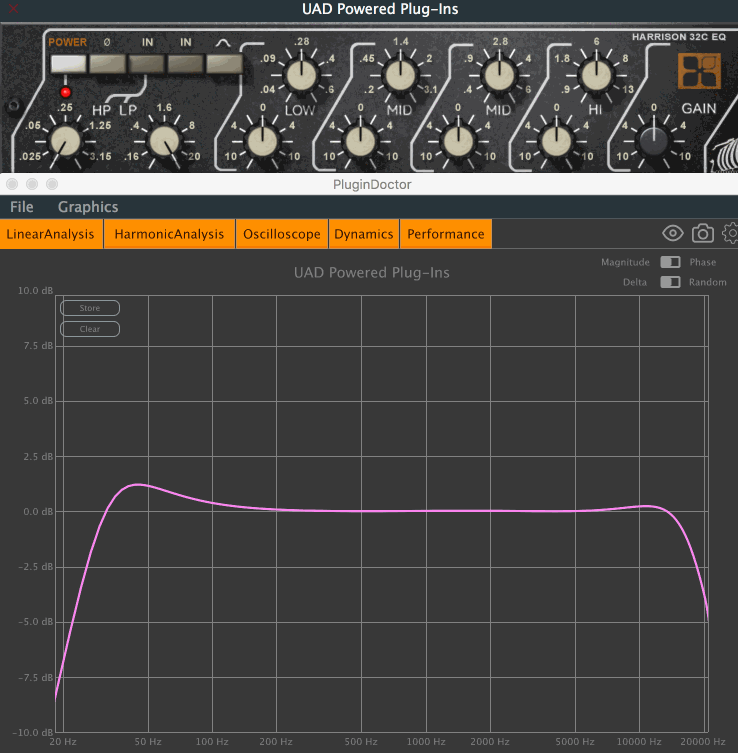
Task: Click the 0.0 dB axis label
Action: [38, 511]
